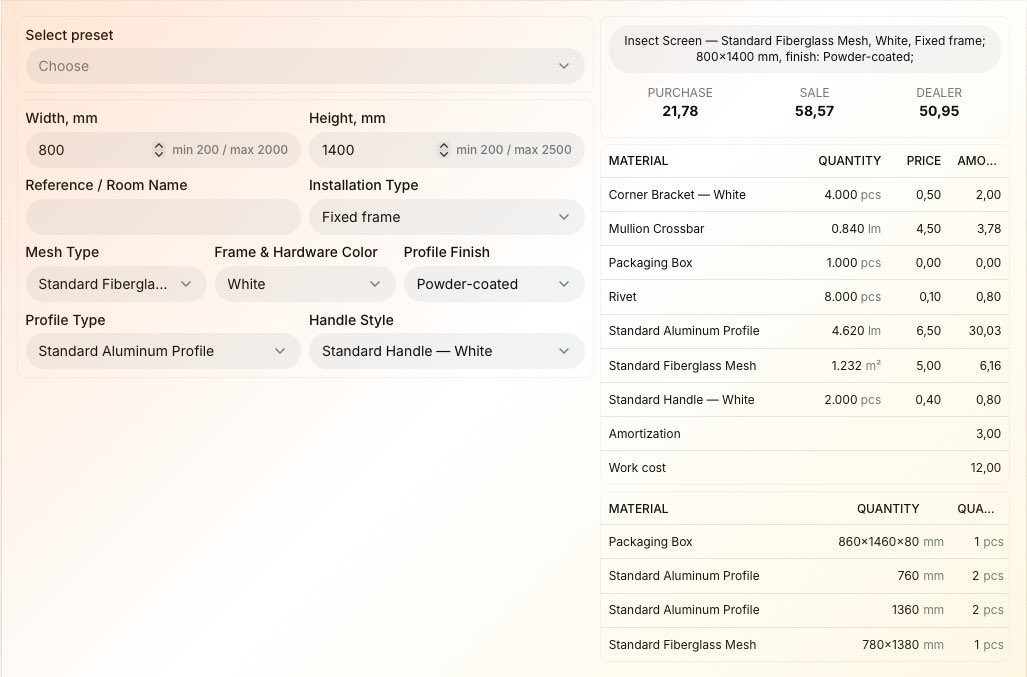Click Packaging Box in the cost table

click(x=650, y=263)
